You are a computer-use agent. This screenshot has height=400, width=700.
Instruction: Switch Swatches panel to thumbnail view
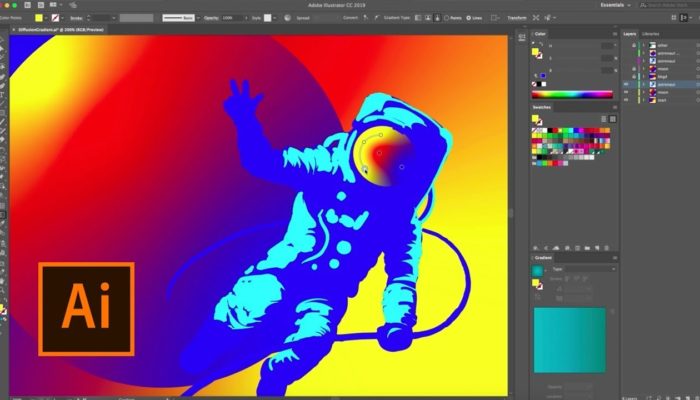tap(612, 119)
